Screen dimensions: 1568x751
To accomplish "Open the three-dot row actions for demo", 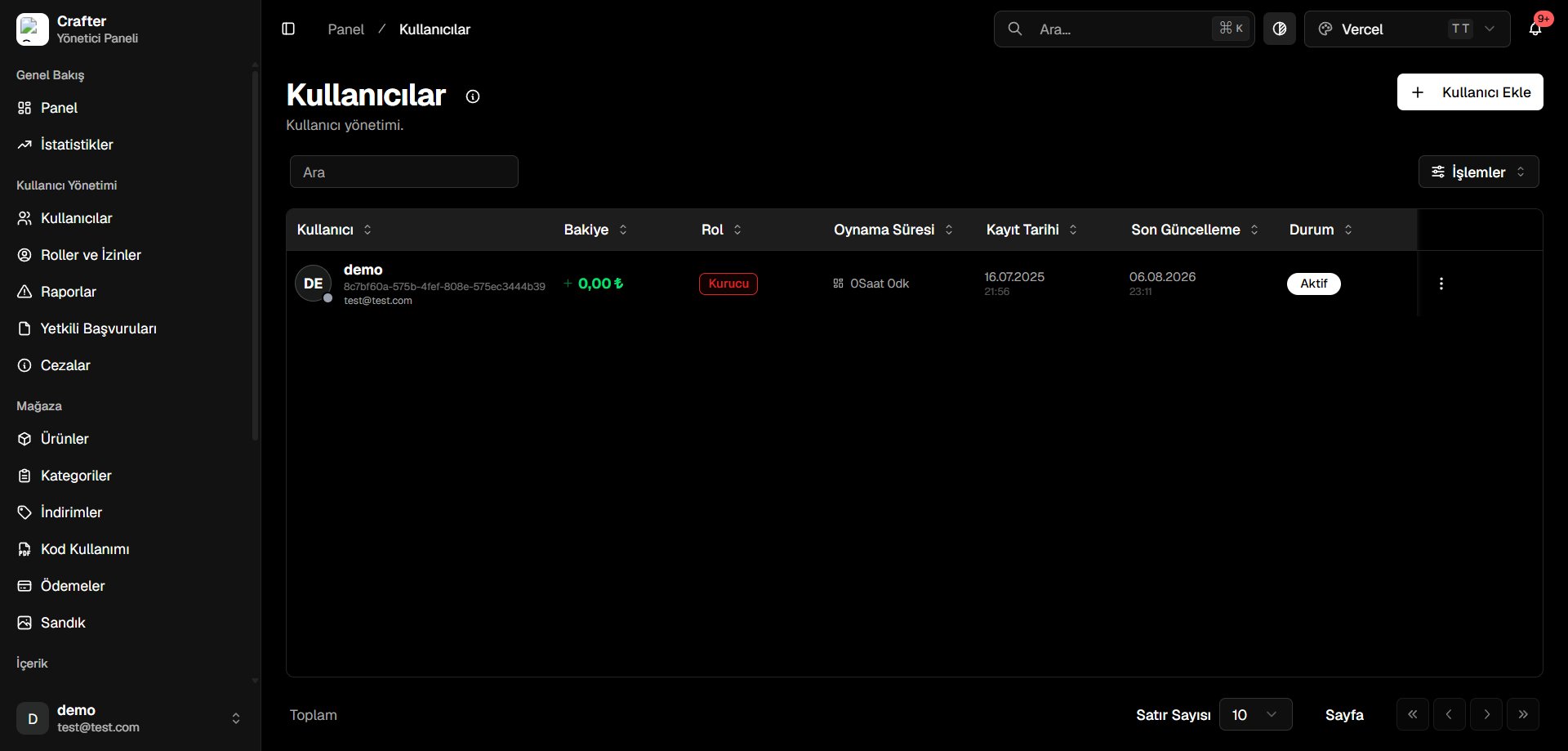I will (1441, 284).
